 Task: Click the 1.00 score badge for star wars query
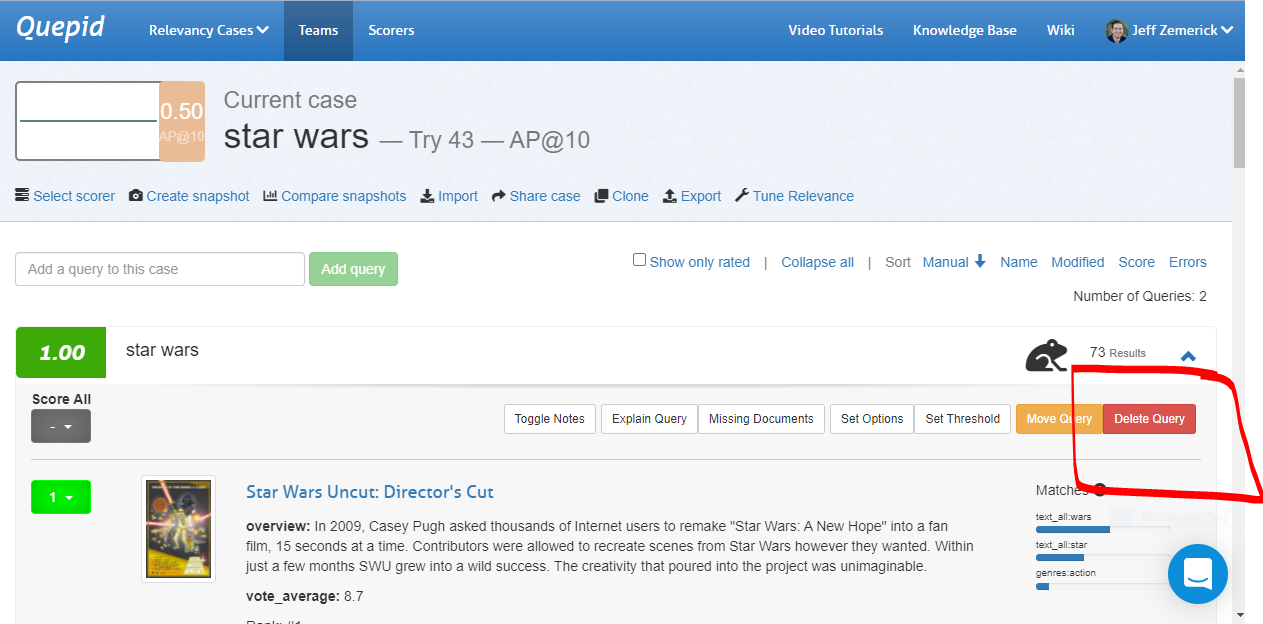pyautogui.click(x=61, y=353)
